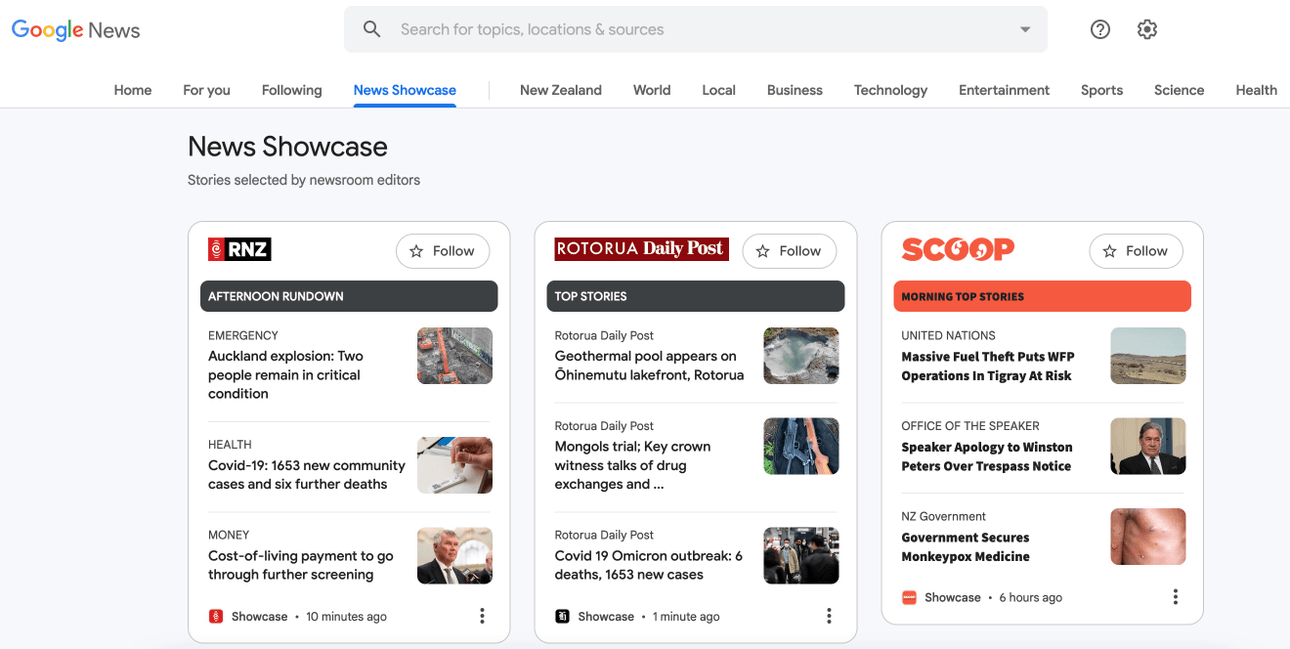This screenshot has height=649, width=1290.
Task: Open the Auckland explosion article
Action: pyautogui.click(x=285, y=375)
